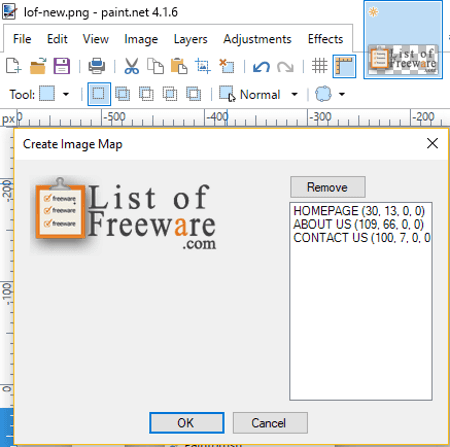Redo the last undone action
This screenshot has height=447, width=450.
[x=285, y=67]
